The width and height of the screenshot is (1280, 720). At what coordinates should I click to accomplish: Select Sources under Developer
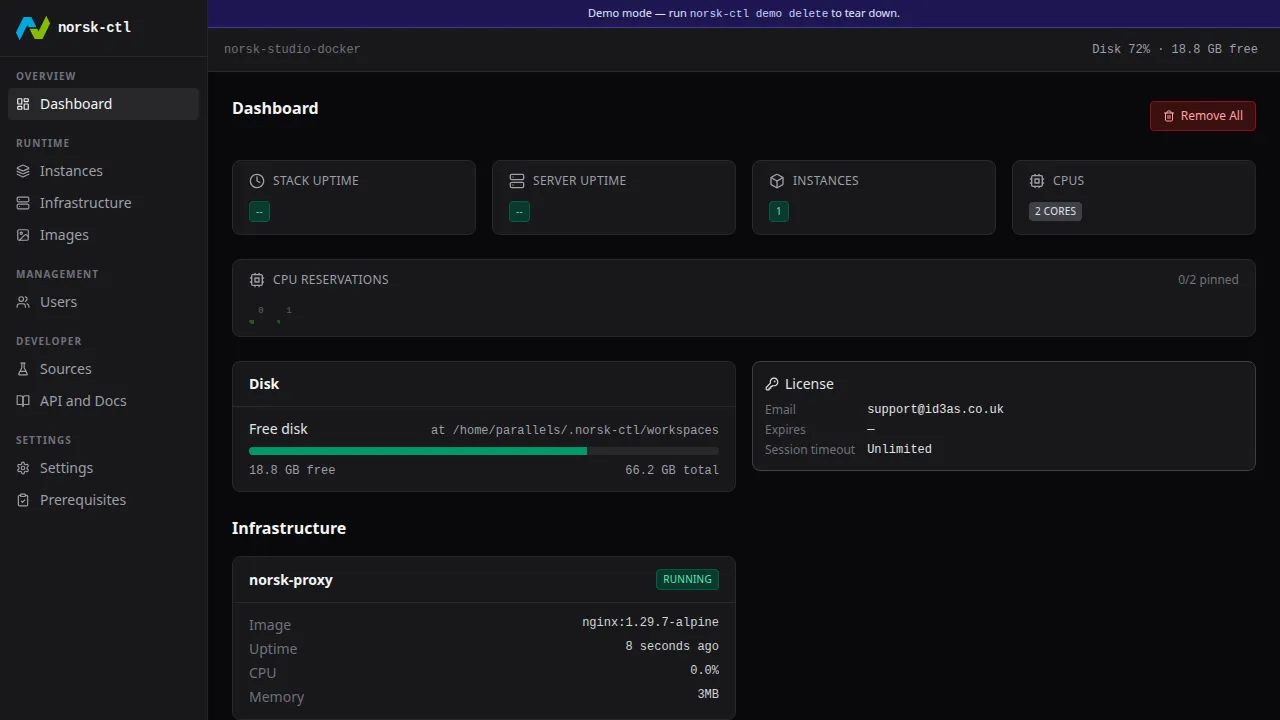(104, 369)
